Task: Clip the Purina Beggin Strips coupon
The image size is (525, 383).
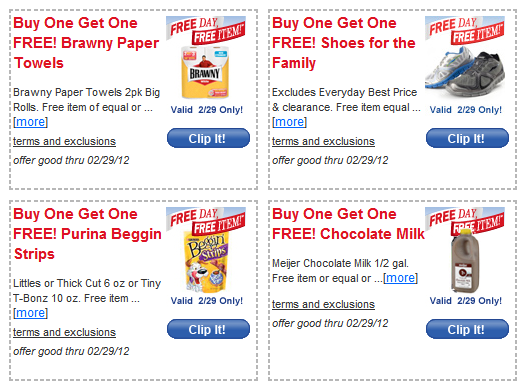Action: click(x=208, y=329)
